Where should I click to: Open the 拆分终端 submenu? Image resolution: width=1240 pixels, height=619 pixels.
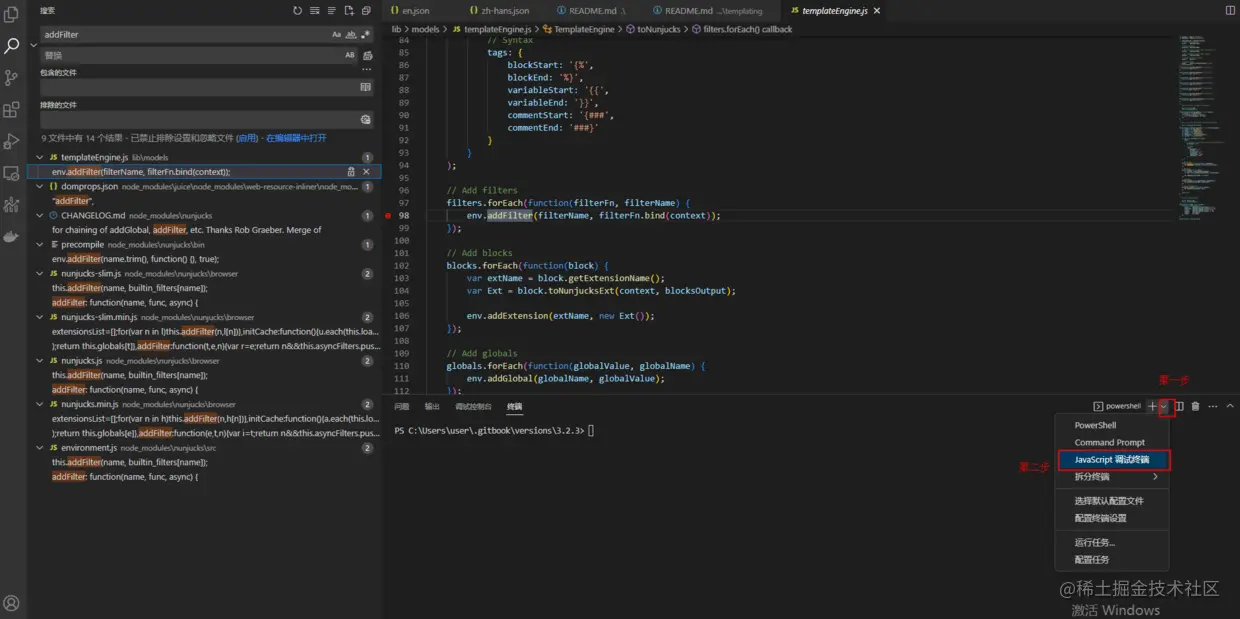tap(1112, 477)
